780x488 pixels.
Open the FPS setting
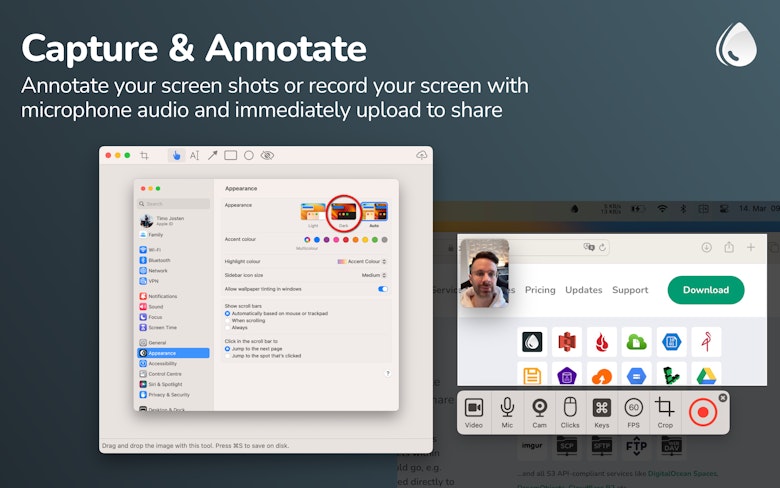[633, 412]
